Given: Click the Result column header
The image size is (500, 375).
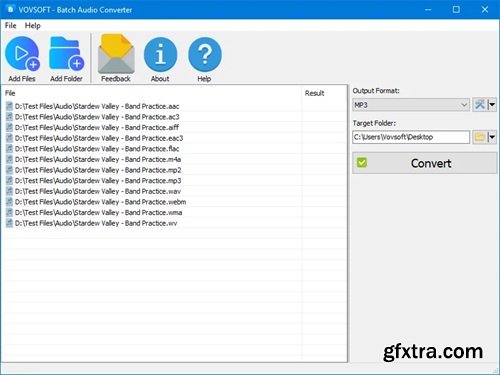Looking at the screenshot, I should point(324,93).
